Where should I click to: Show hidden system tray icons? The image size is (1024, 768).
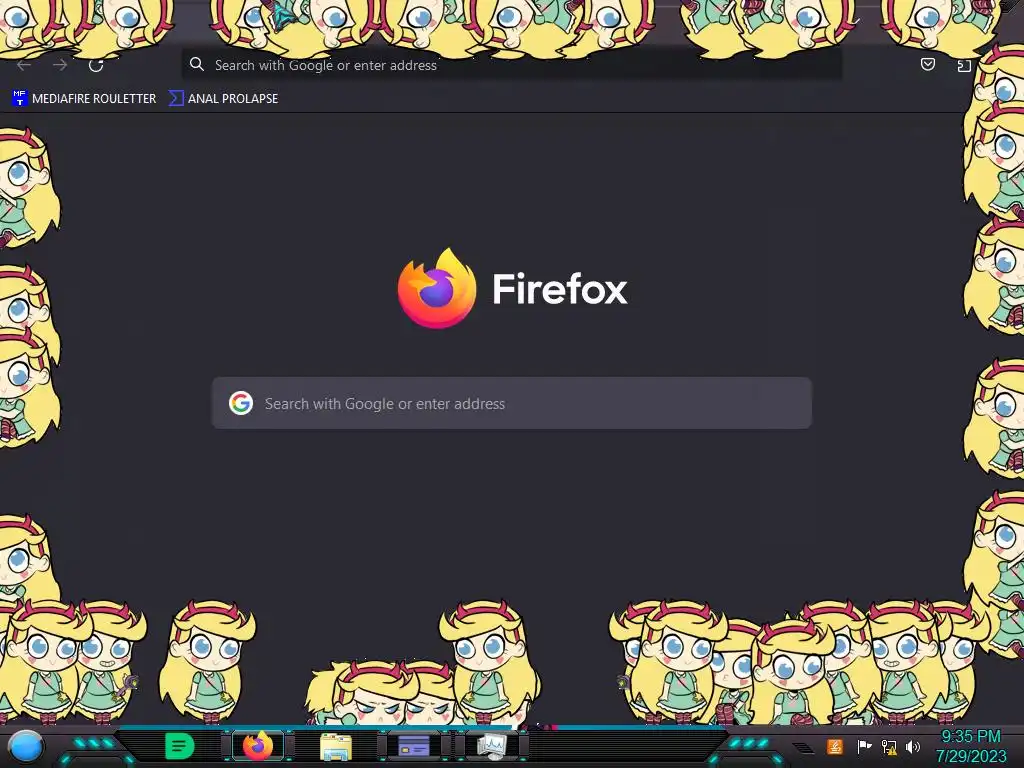click(x=804, y=747)
